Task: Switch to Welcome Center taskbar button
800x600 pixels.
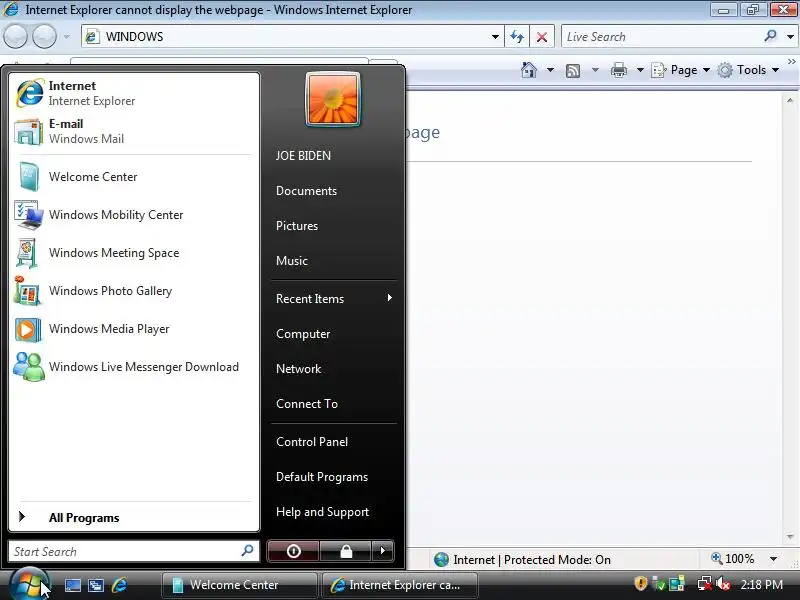Action: point(239,585)
